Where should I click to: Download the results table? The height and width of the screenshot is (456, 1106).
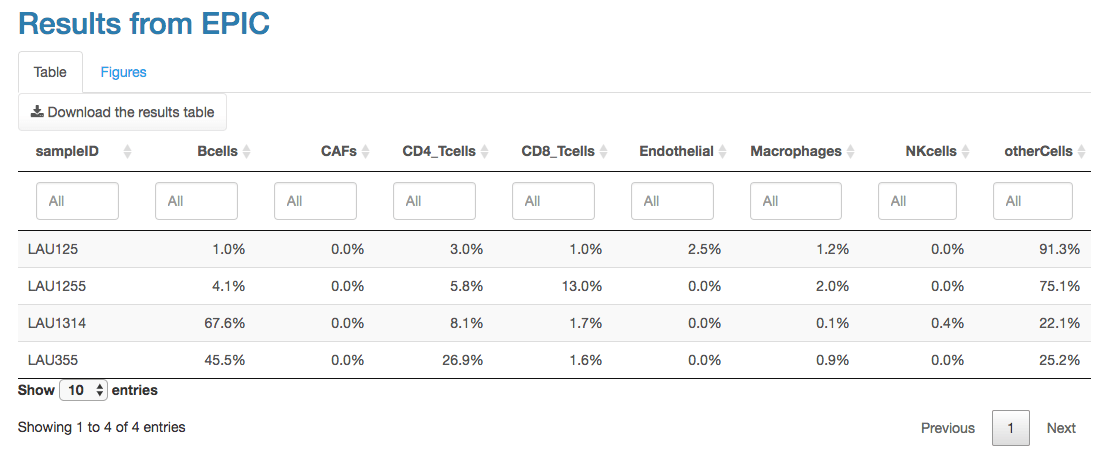122,112
